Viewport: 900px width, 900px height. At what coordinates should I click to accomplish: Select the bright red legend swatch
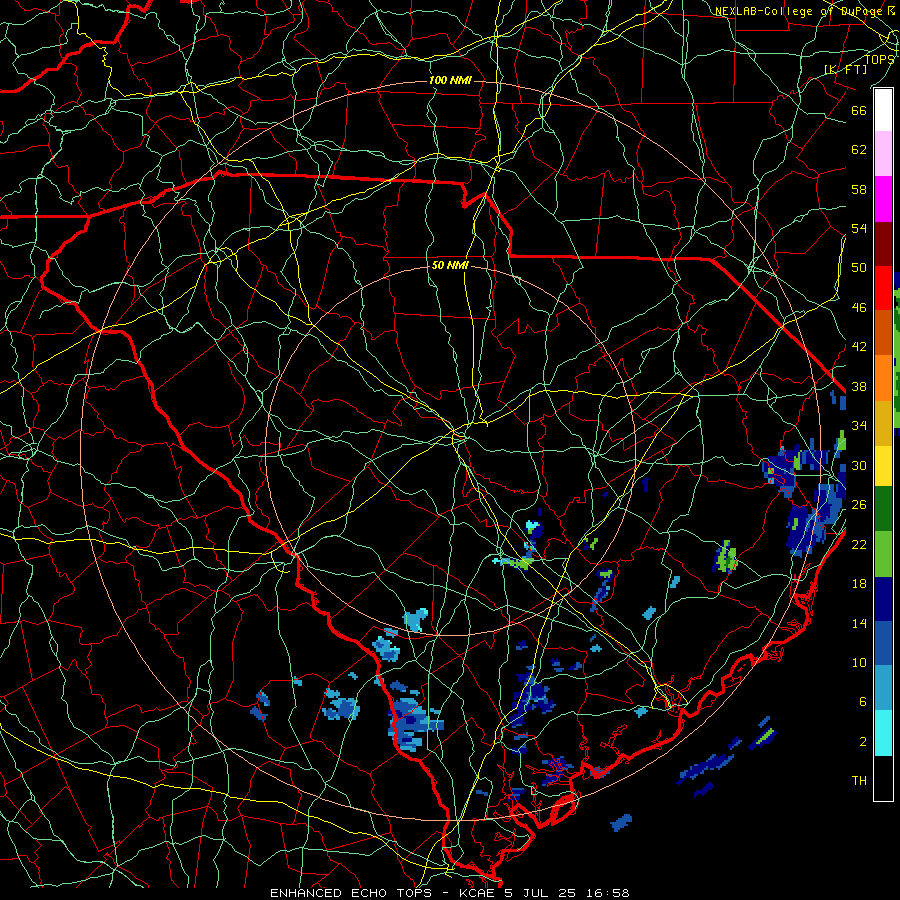(883, 288)
